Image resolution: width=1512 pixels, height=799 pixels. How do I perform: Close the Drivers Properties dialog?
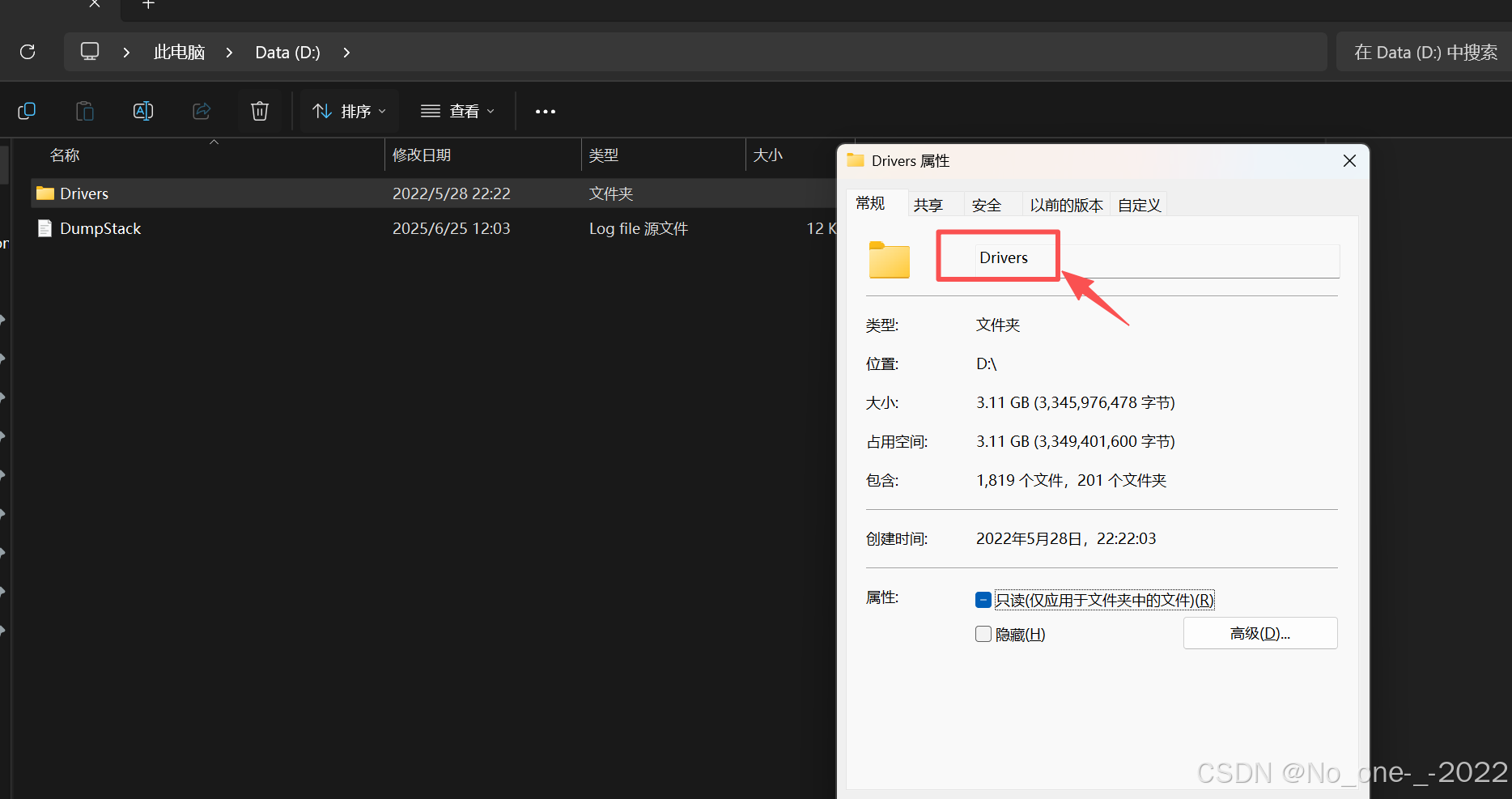[1349, 161]
